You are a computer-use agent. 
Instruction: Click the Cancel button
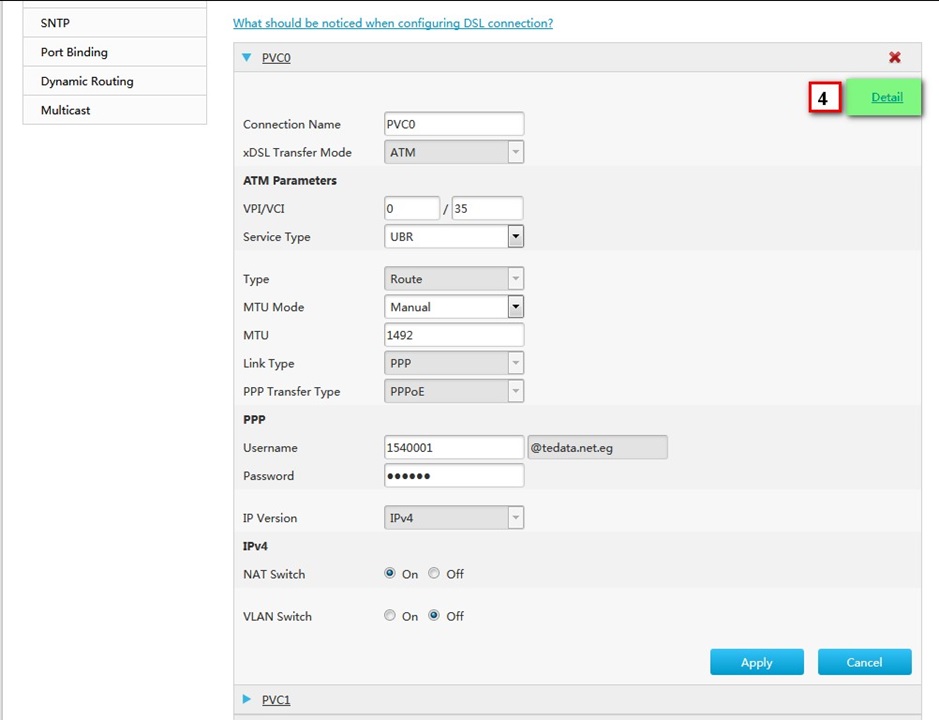864,662
